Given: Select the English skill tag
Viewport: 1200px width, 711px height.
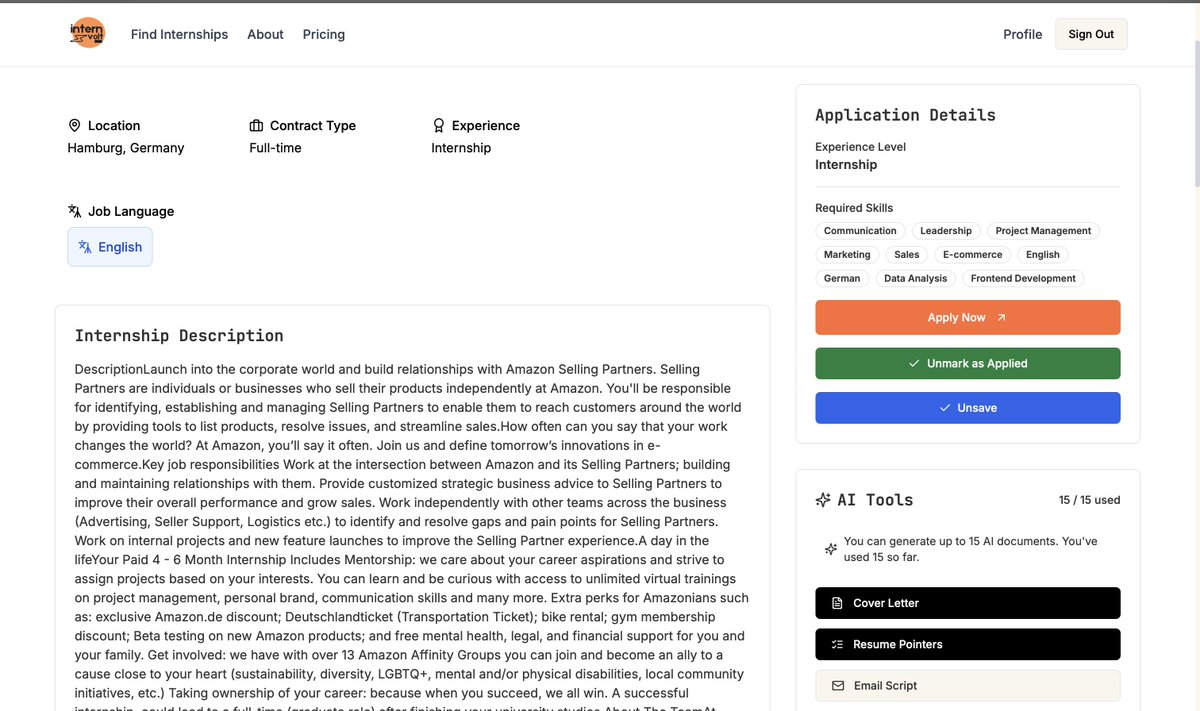Looking at the screenshot, I should [x=1043, y=255].
